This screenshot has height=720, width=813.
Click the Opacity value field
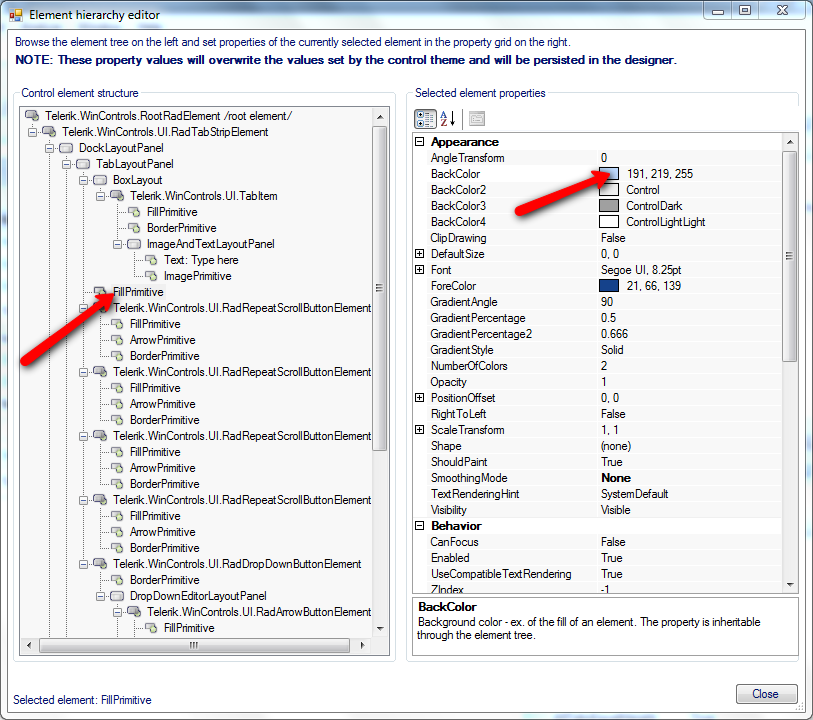[x=690, y=382]
